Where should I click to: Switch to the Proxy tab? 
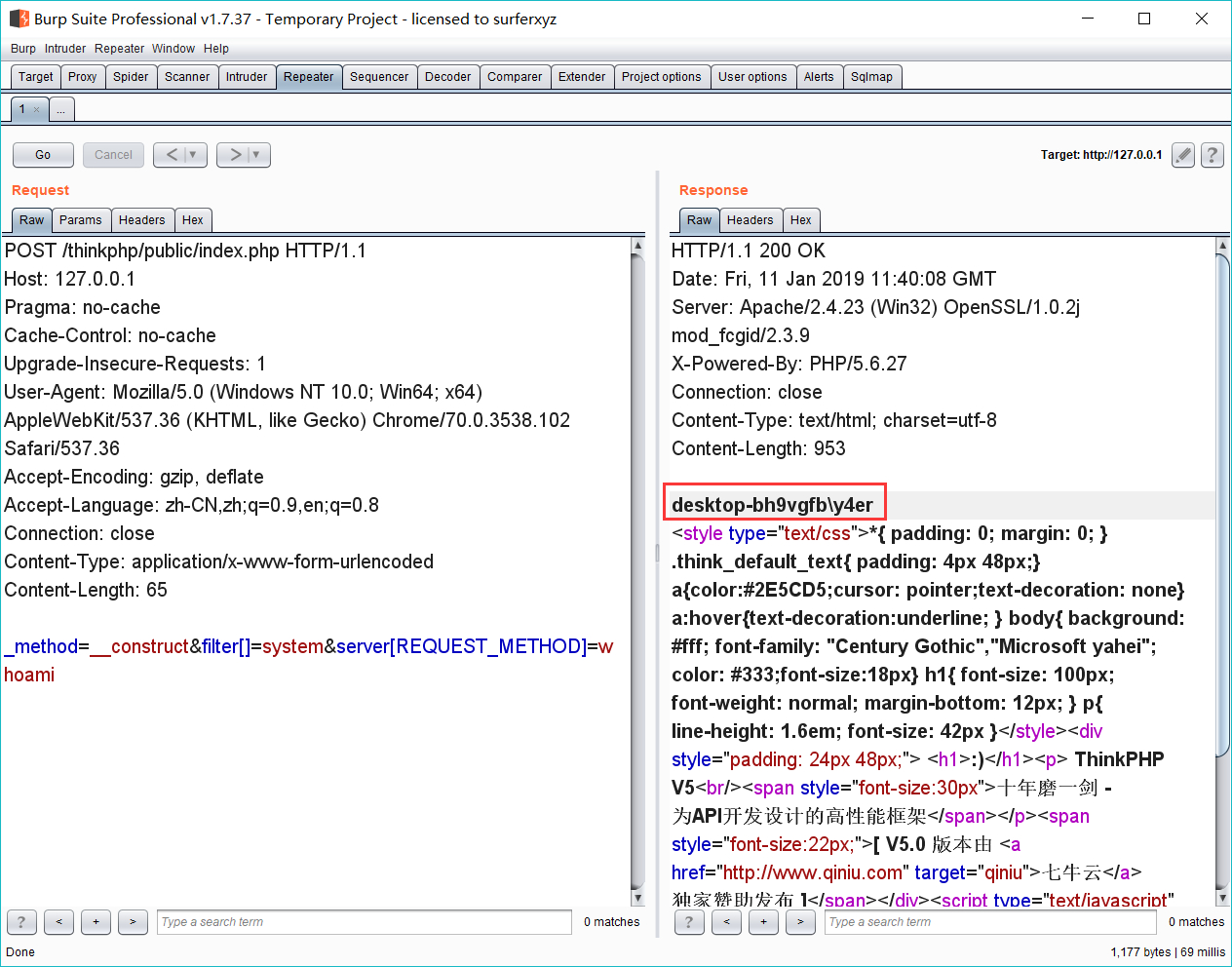tap(83, 77)
